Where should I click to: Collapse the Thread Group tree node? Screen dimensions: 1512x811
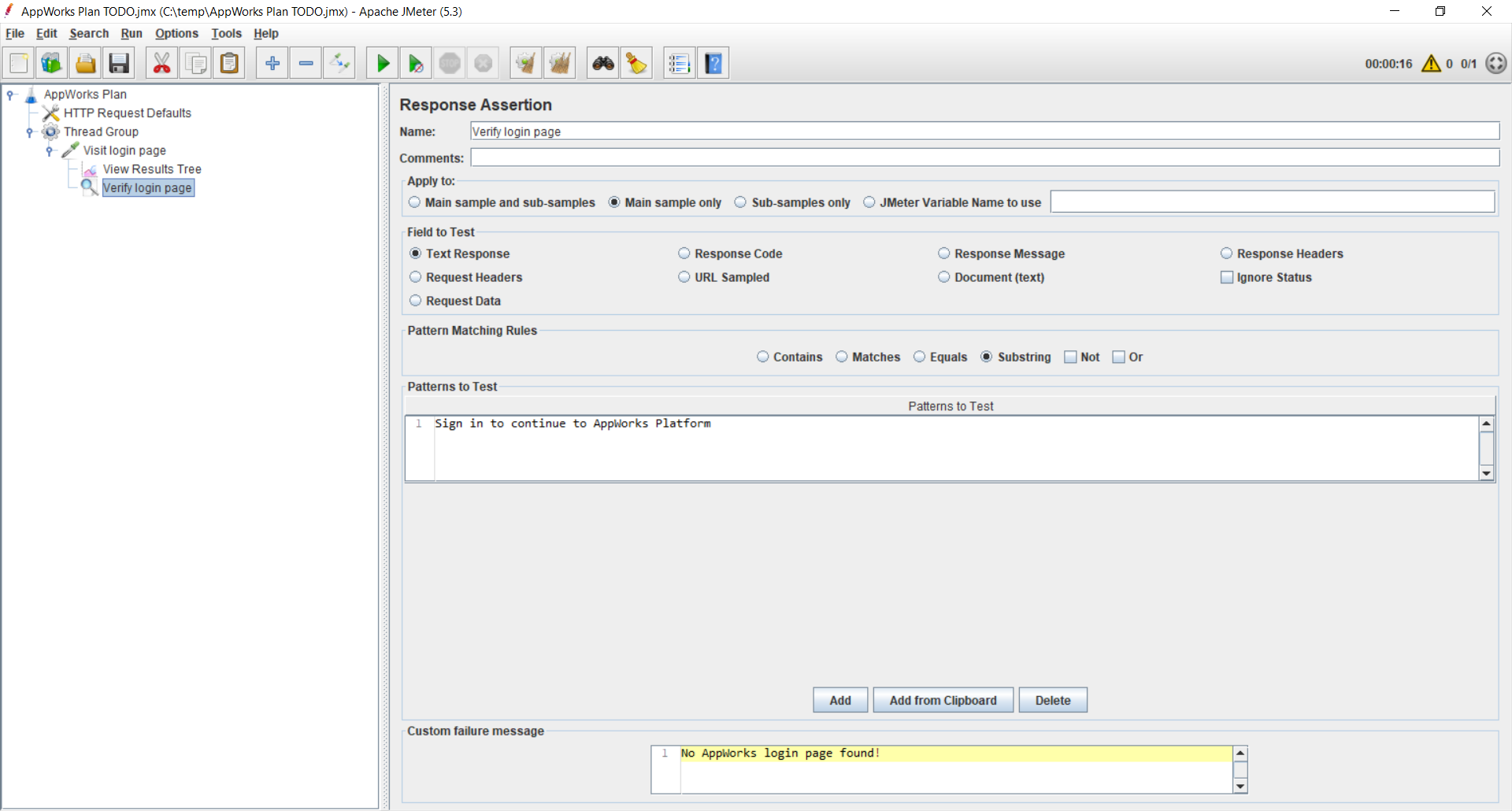(30, 132)
